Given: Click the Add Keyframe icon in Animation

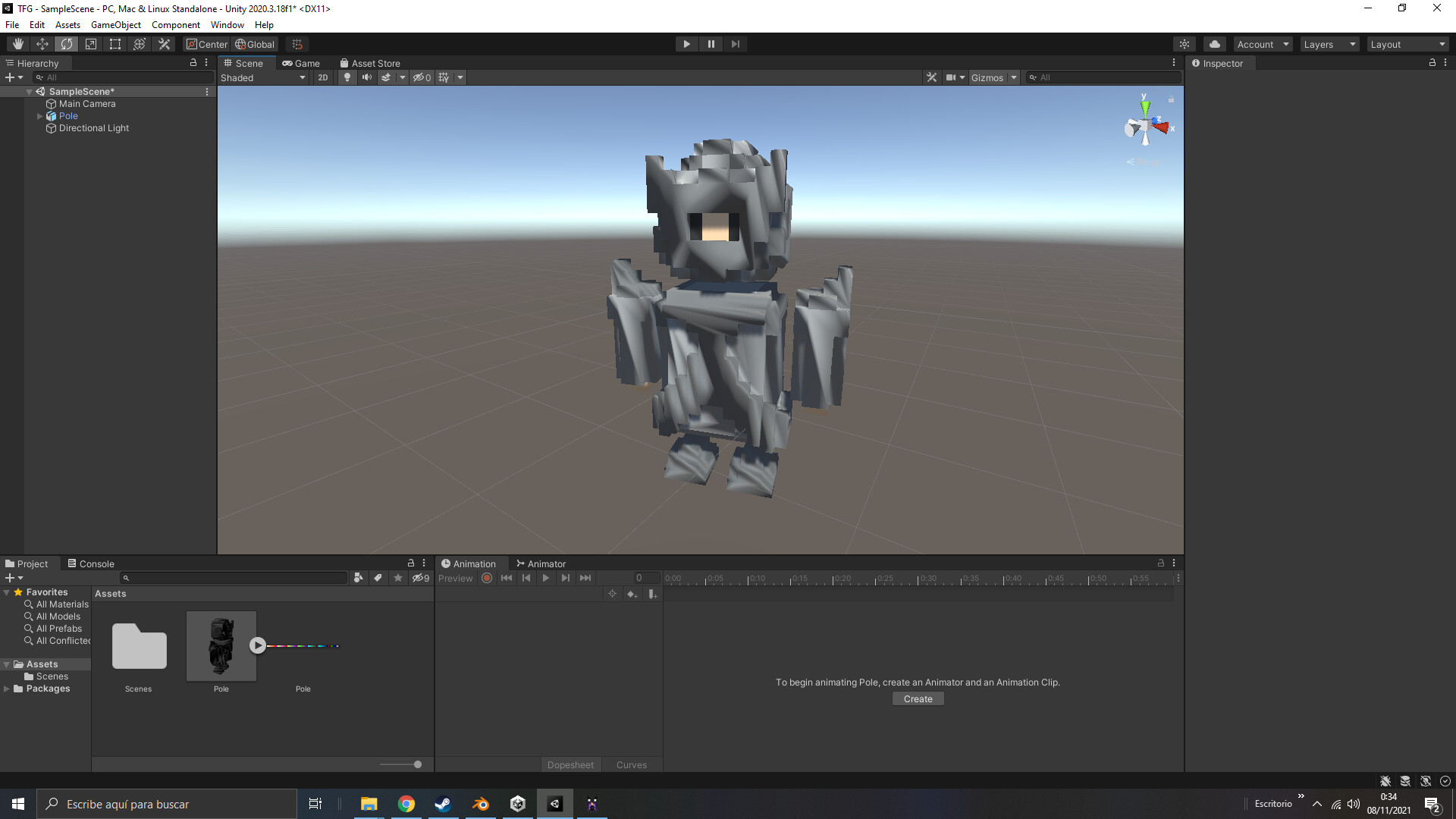Looking at the screenshot, I should tap(632, 594).
